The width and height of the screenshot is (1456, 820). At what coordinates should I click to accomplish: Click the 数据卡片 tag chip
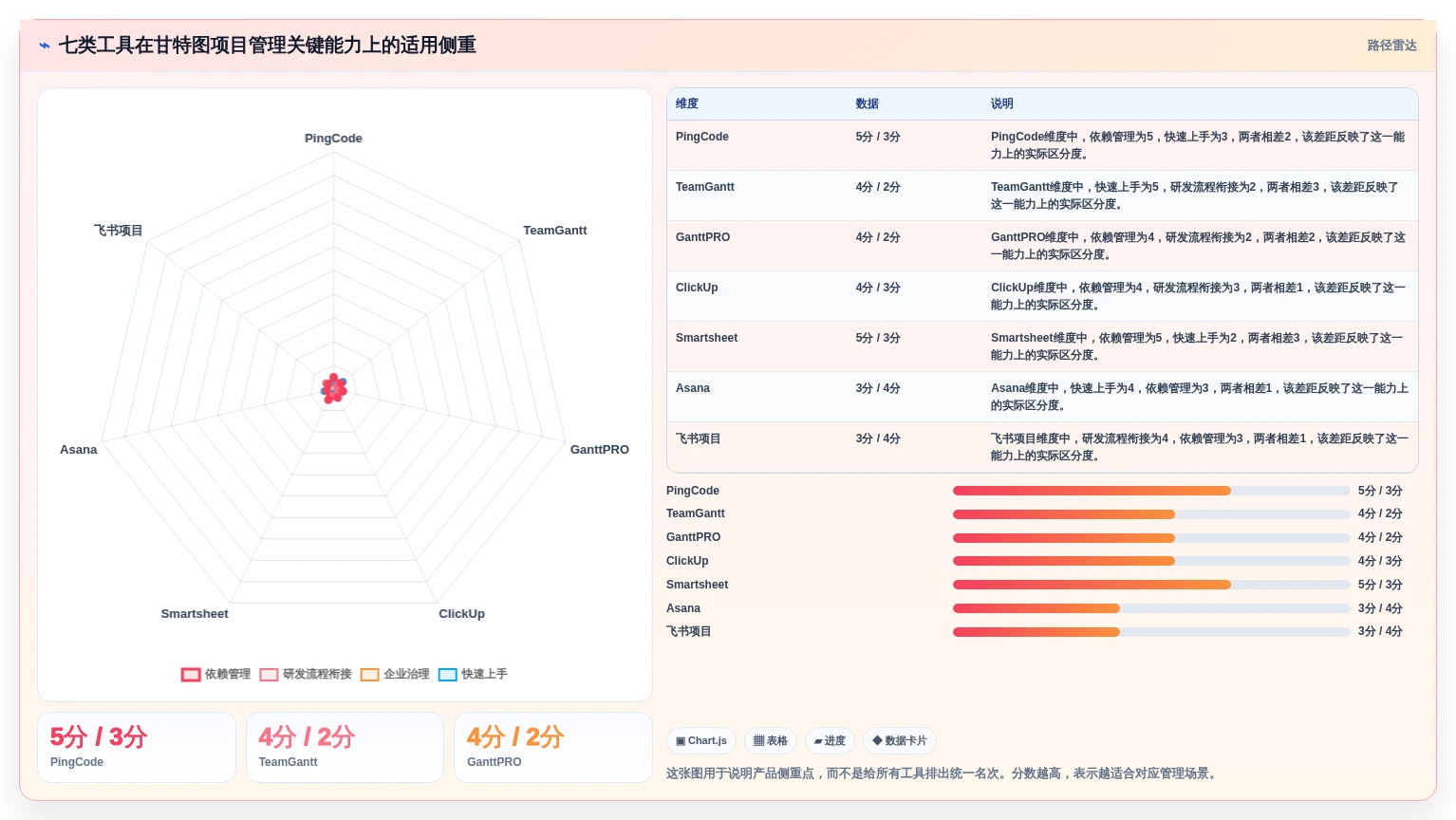coord(900,741)
